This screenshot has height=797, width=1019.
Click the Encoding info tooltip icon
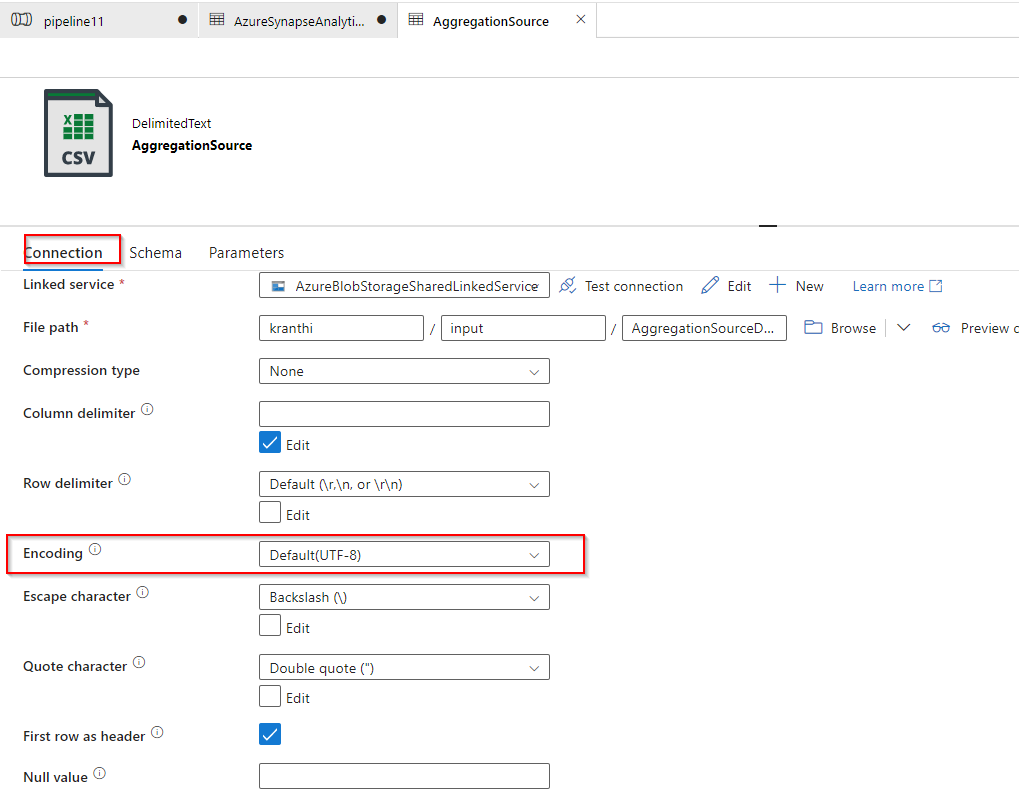(x=95, y=548)
